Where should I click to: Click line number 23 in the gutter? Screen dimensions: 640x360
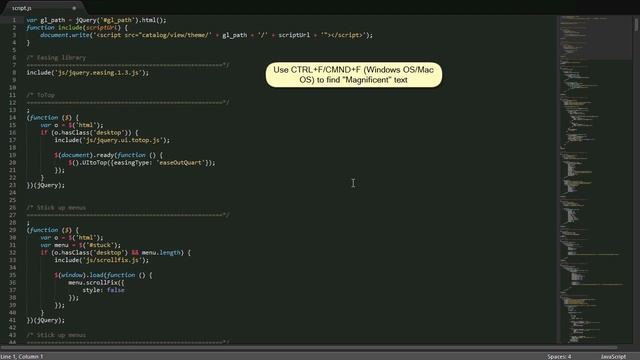(12, 185)
